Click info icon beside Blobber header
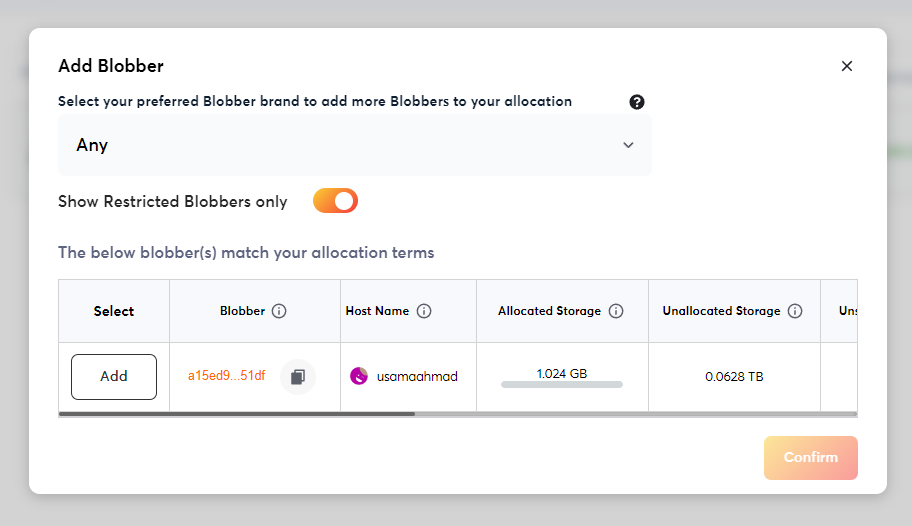Image resolution: width=912 pixels, height=526 pixels. [279, 311]
